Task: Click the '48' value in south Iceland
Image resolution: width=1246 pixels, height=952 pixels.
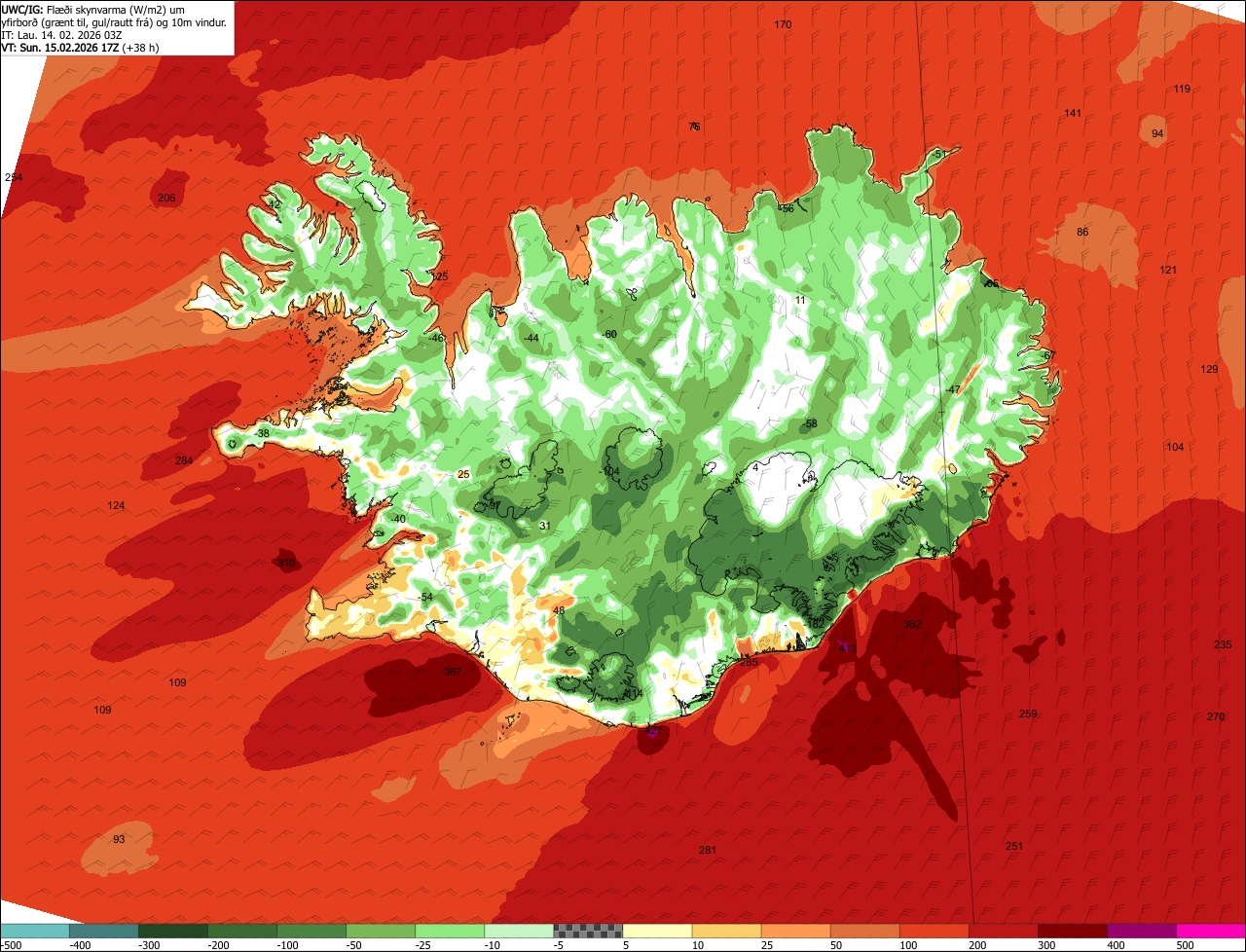Action: tap(559, 610)
